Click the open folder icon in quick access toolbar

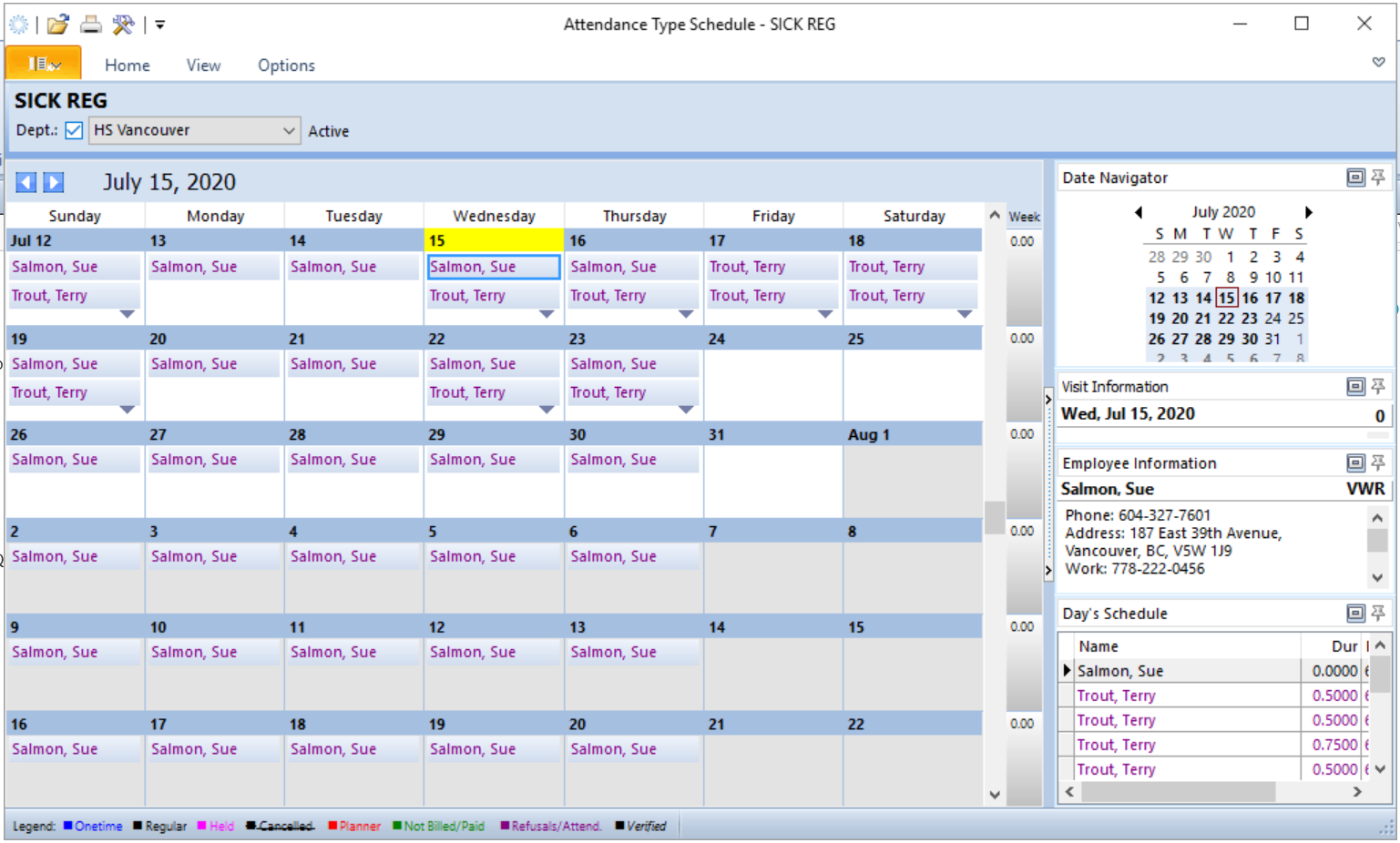tap(58, 25)
